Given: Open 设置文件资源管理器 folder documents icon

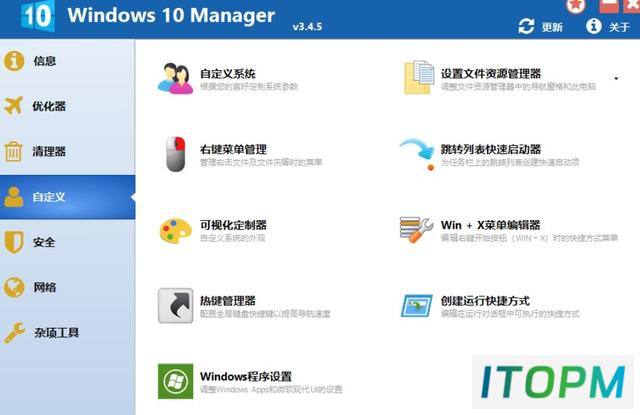Looking at the screenshot, I should pyautogui.click(x=419, y=78).
